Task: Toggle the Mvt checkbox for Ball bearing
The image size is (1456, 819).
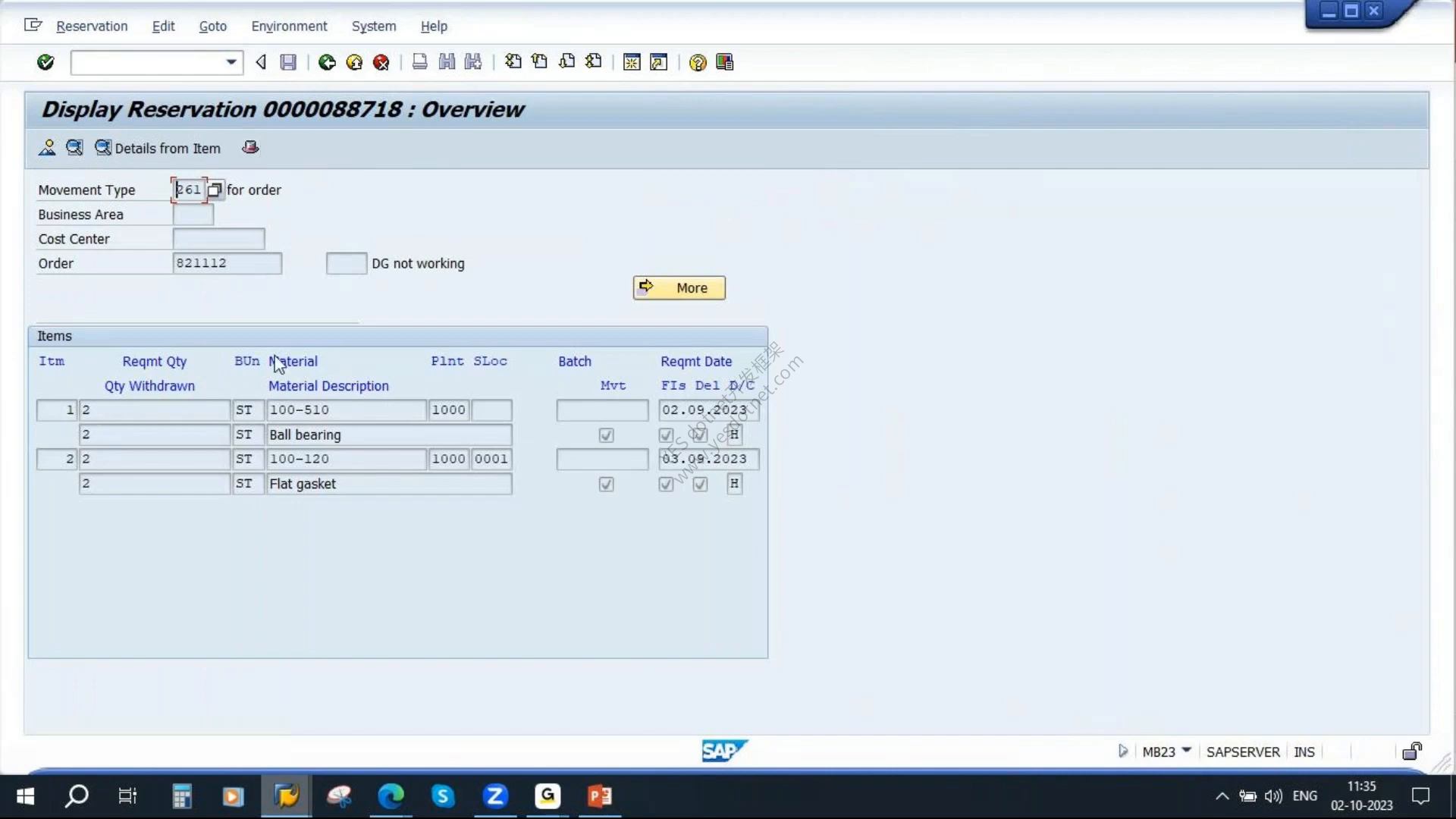Action: [606, 435]
